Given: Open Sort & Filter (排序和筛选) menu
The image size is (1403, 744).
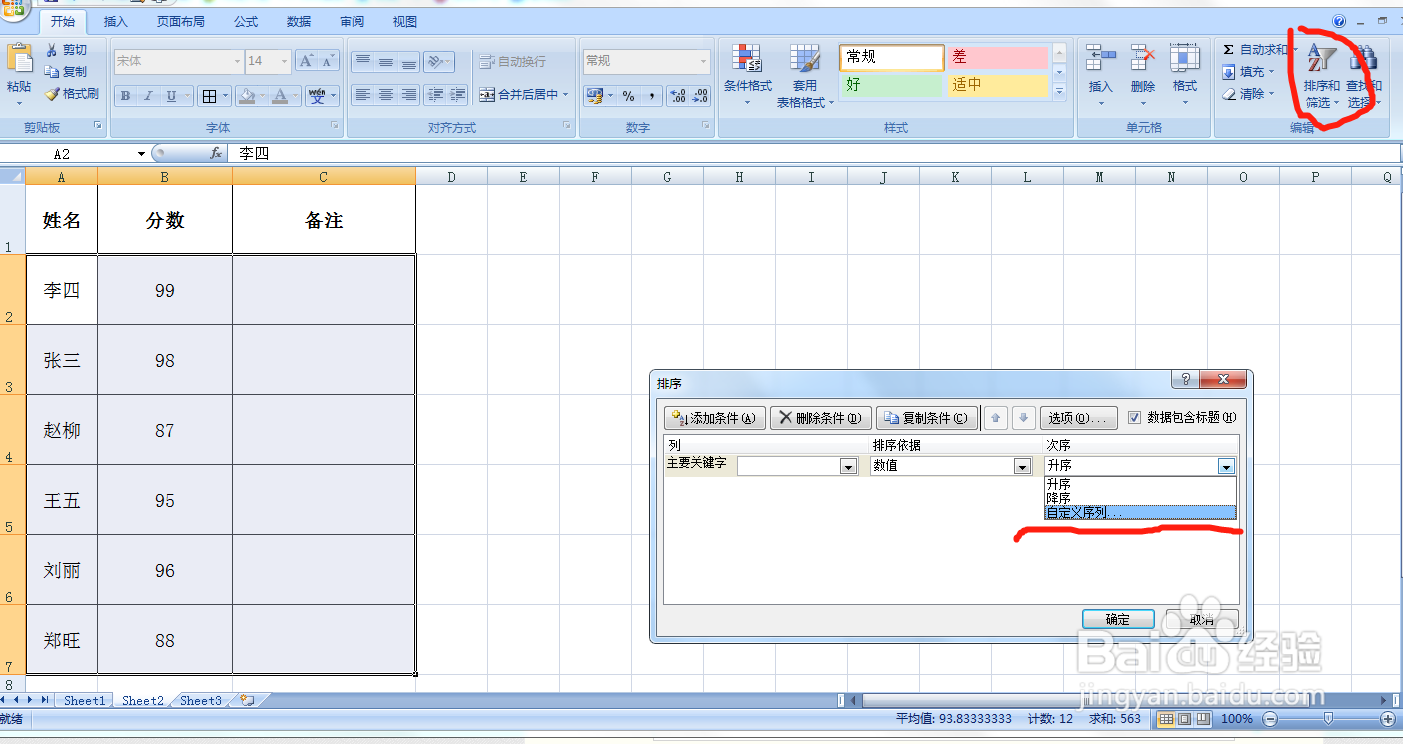Looking at the screenshot, I should [x=1322, y=75].
